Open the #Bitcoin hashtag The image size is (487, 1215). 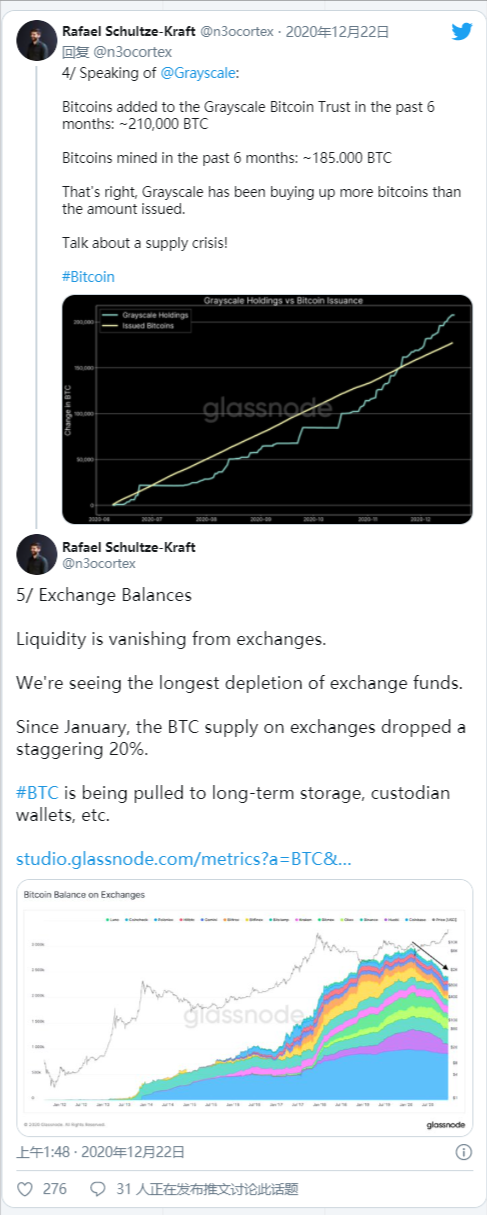pyautogui.click(x=86, y=274)
